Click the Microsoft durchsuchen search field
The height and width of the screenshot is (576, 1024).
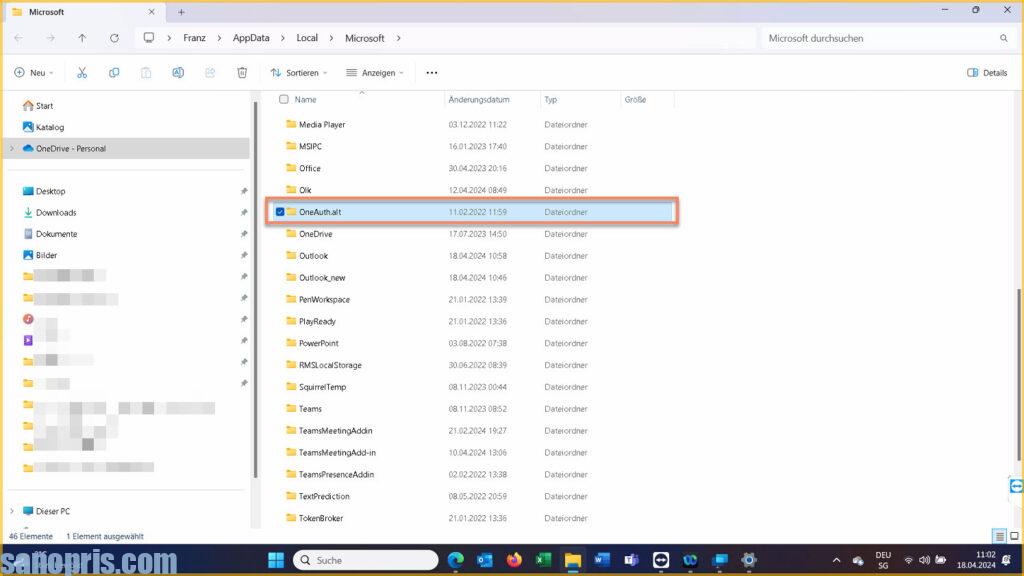click(x=880, y=38)
